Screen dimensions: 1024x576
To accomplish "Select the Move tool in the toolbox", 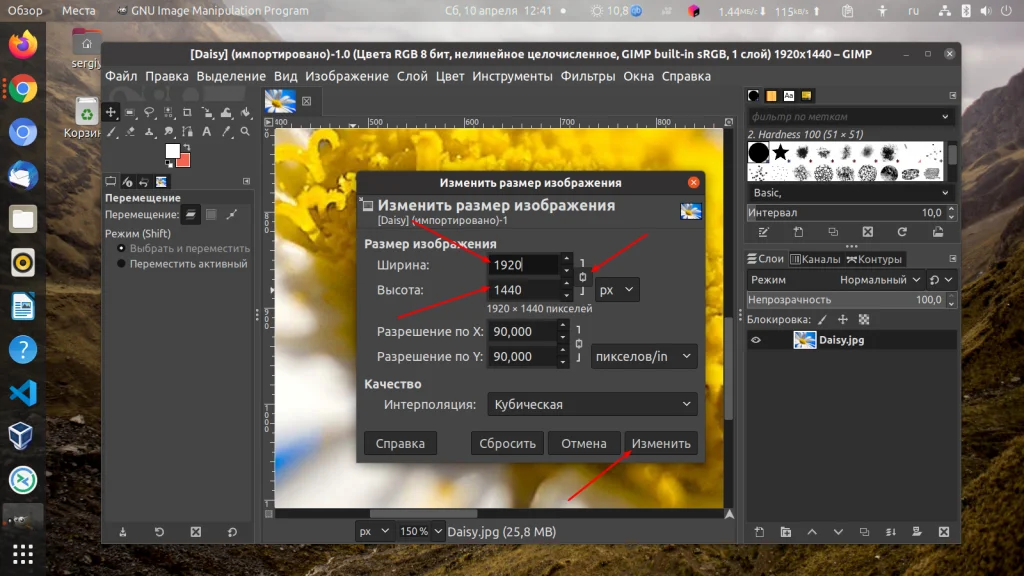I will click(111, 112).
